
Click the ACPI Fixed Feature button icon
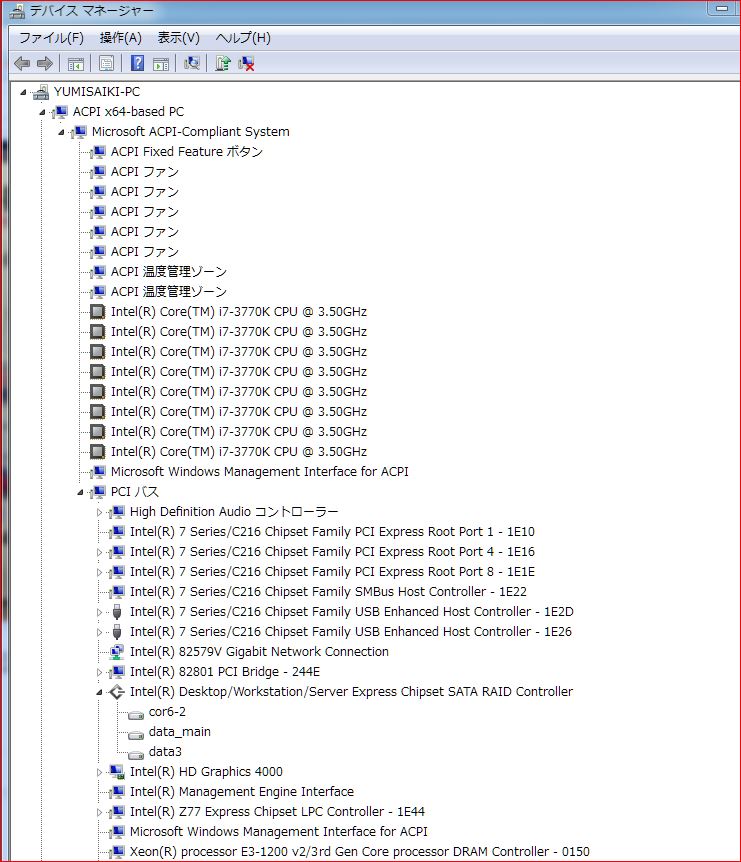click(97, 152)
